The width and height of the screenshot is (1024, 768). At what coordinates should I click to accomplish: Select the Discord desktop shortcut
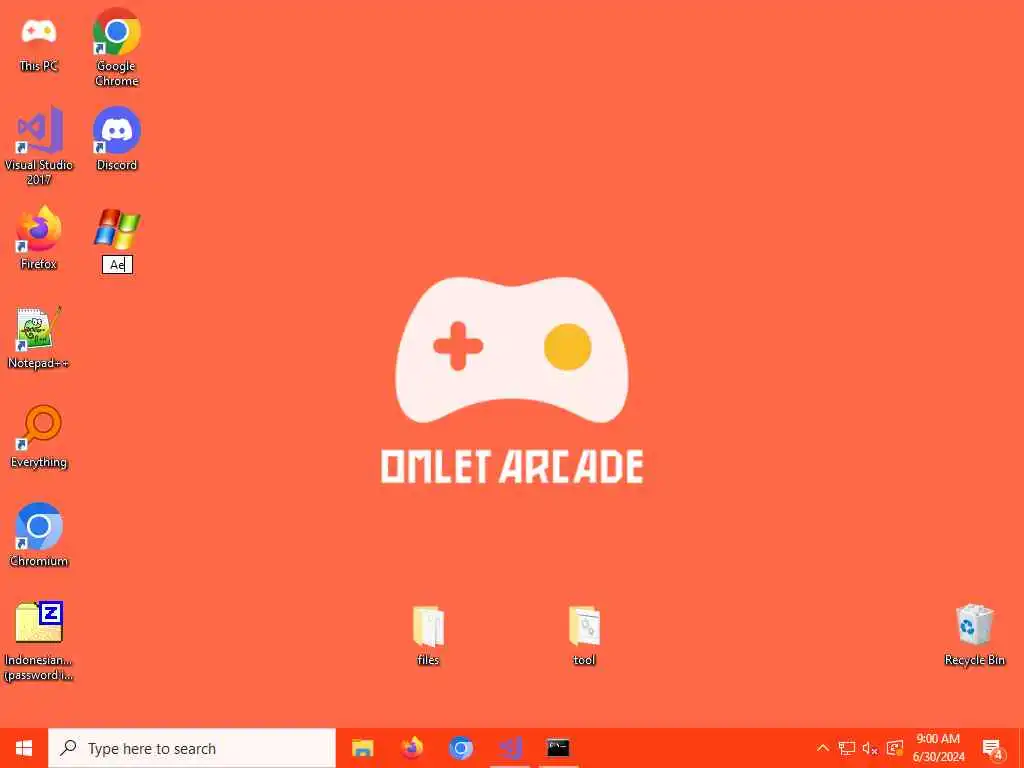pos(117,138)
